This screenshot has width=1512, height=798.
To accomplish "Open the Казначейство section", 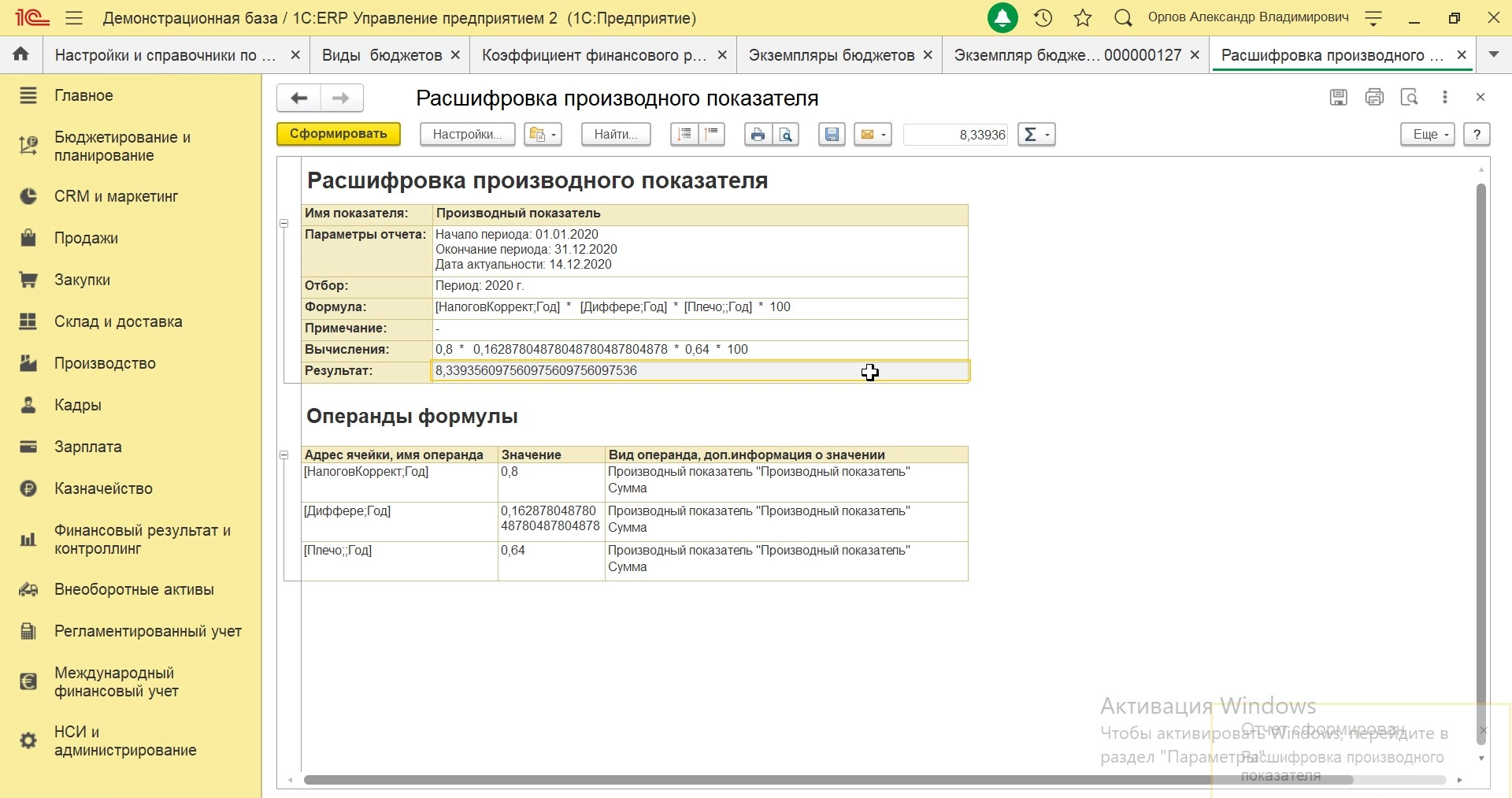I will pos(103,488).
